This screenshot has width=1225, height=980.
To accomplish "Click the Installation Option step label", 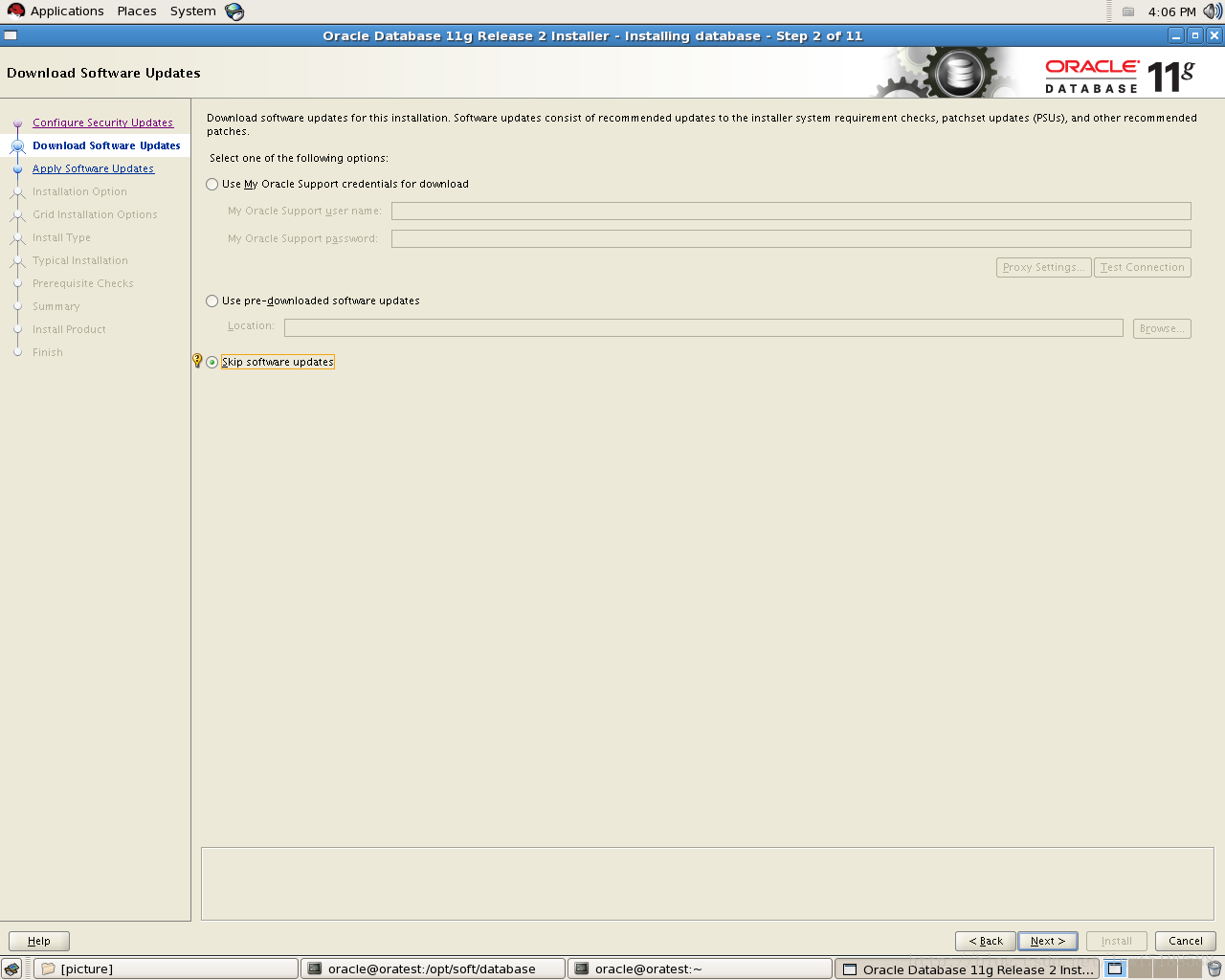I will (x=79, y=191).
